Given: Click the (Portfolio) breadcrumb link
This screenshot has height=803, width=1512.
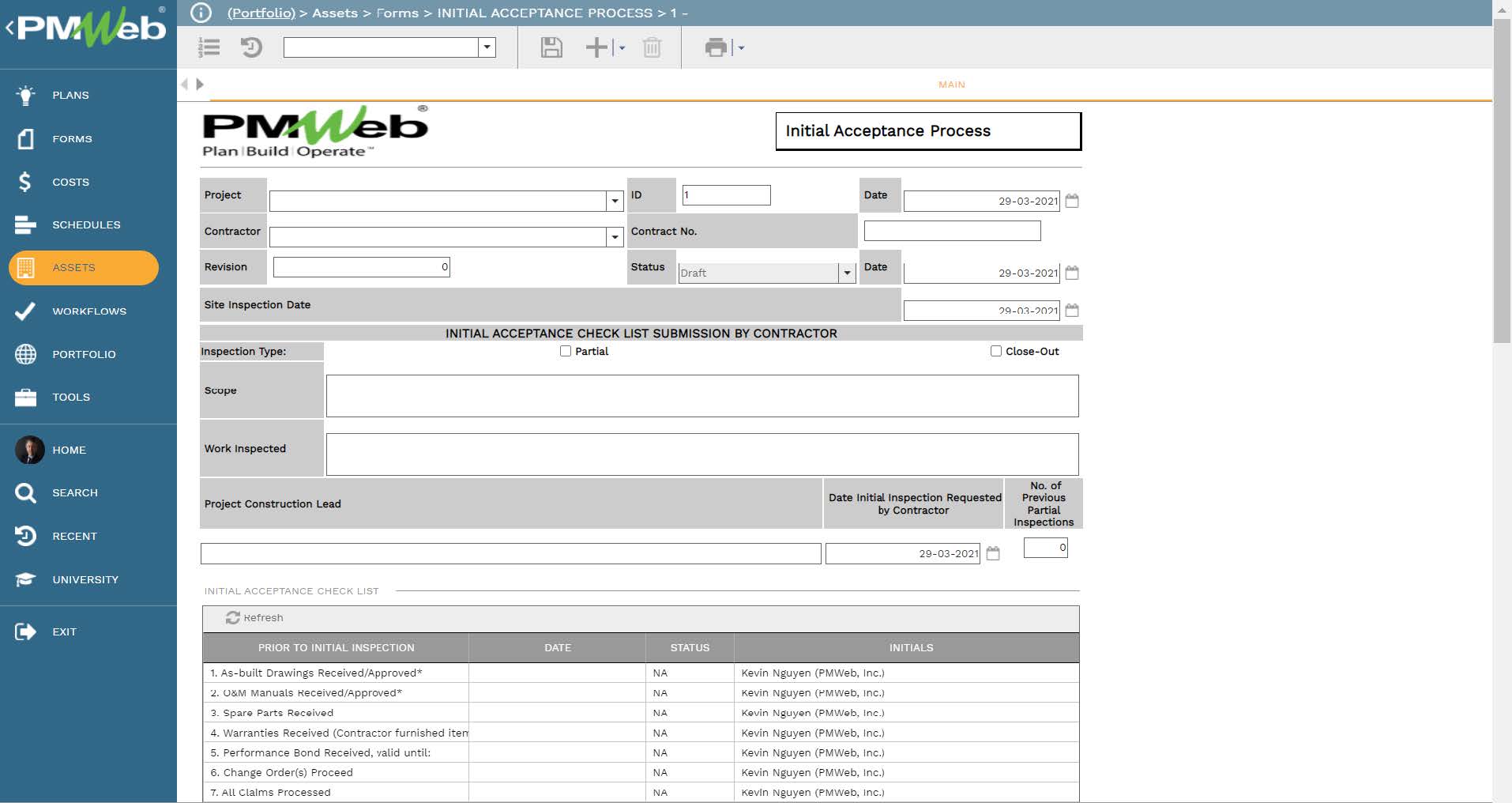Looking at the screenshot, I should (x=261, y=13).
